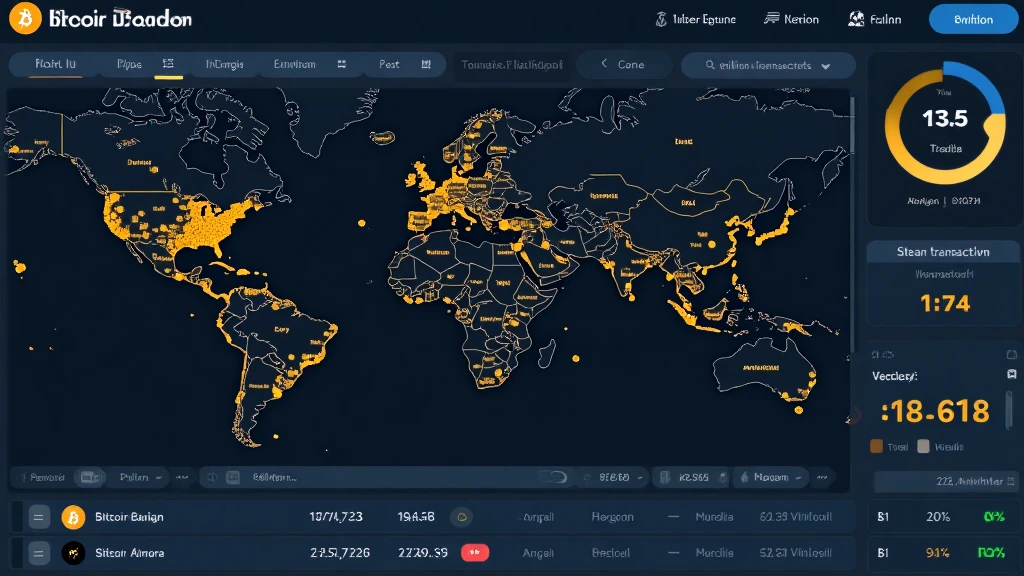Expand the top search dropdown chevron
This screenshot has width=1024, height=576.
pos(825,66)
